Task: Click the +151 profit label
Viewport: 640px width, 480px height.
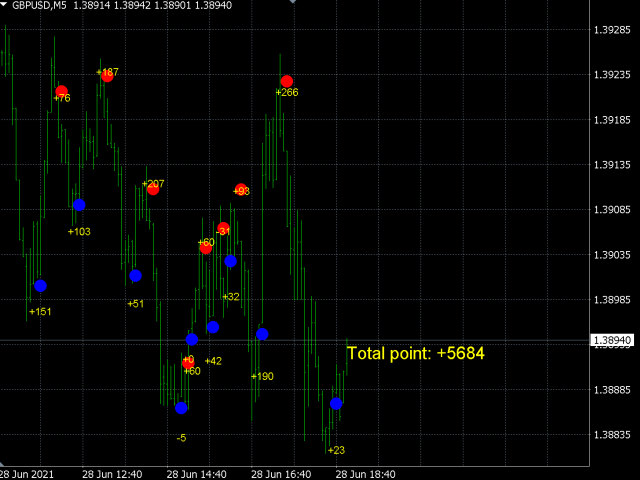Action: pyautogui.click(x=40, y=312)
